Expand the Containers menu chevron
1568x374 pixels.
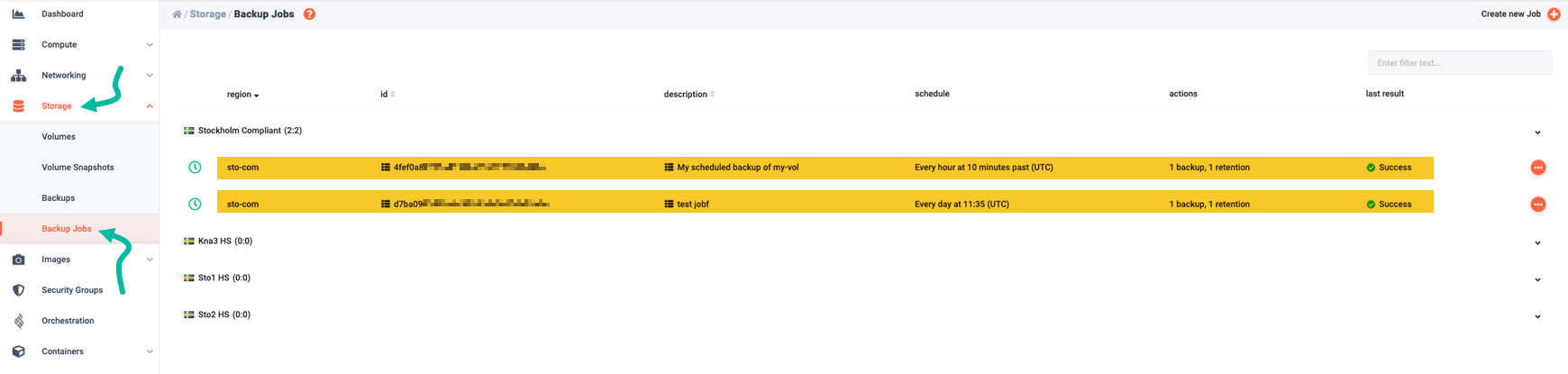point(150,351)
